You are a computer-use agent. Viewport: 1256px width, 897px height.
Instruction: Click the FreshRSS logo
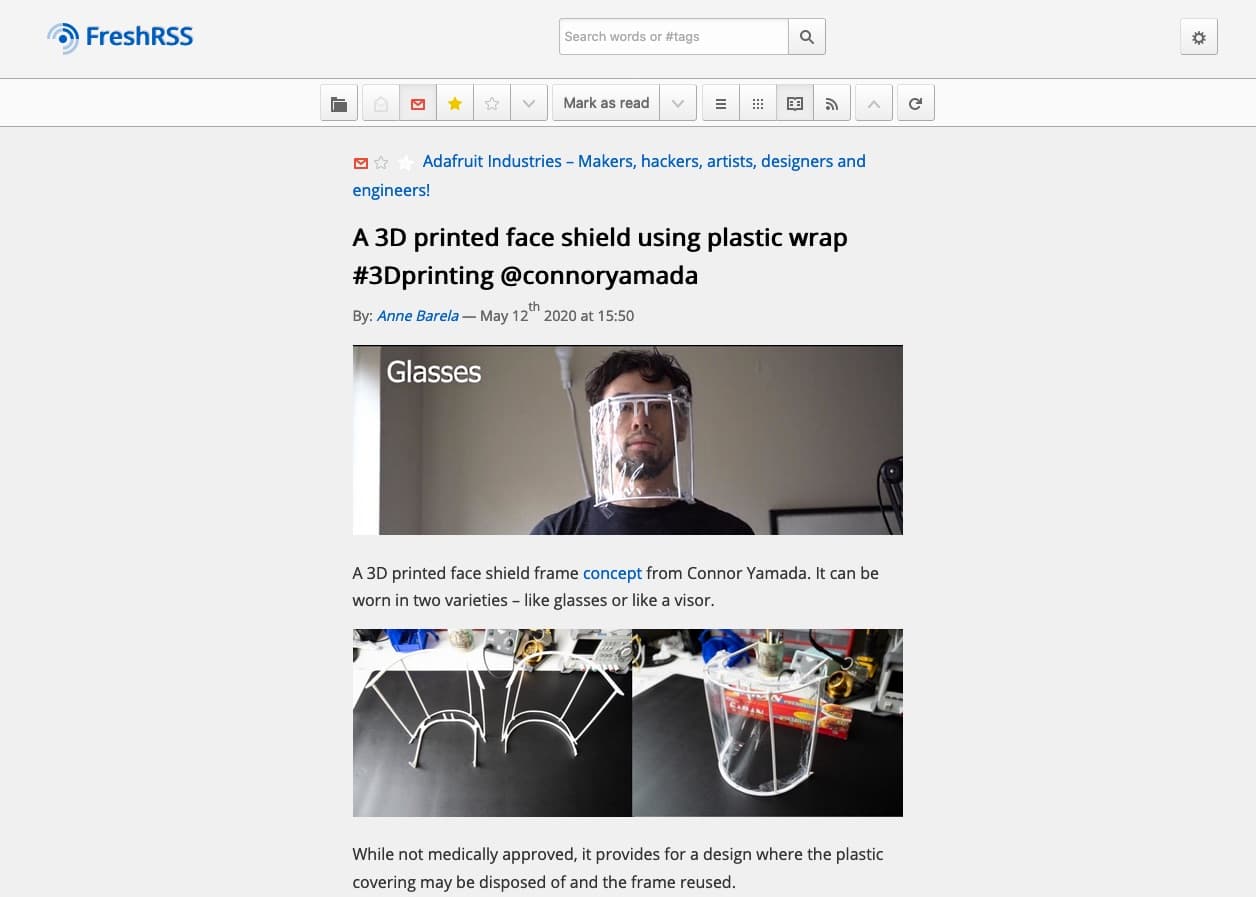click(x=120, y=38)
